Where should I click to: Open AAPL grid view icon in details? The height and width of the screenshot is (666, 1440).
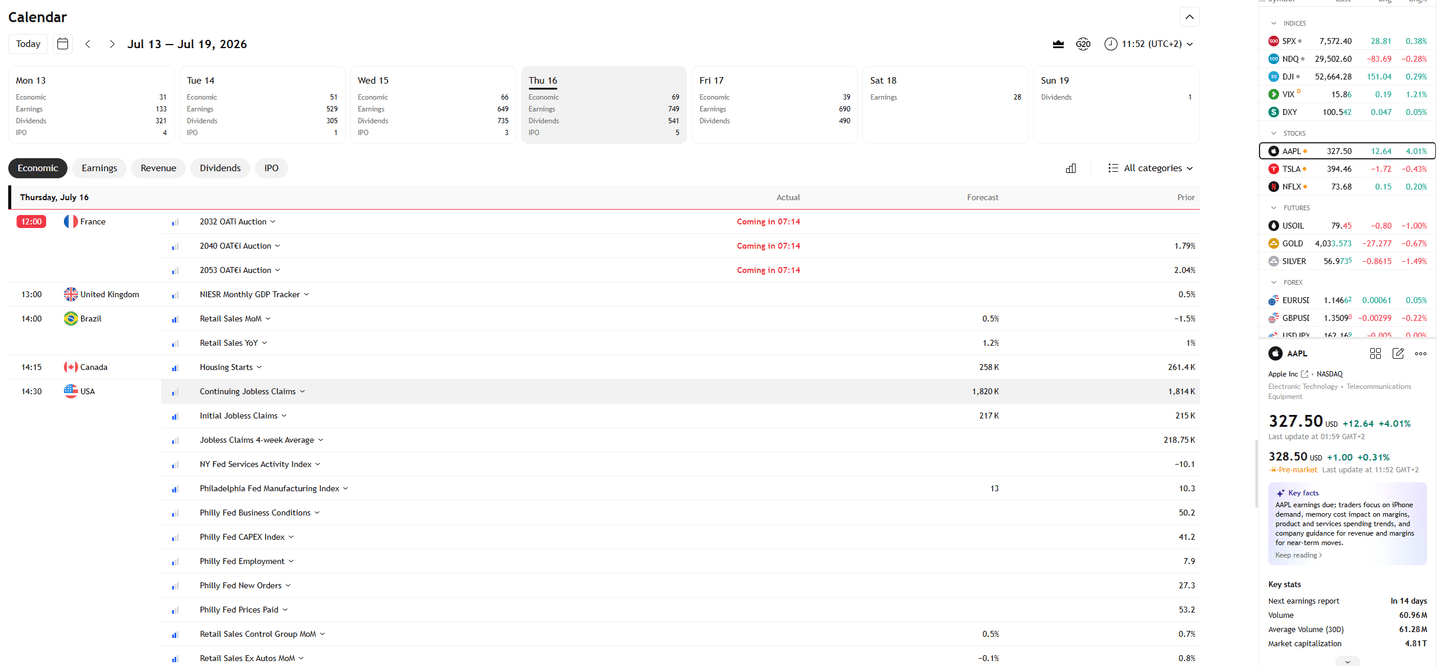(x=1375, y=354)
